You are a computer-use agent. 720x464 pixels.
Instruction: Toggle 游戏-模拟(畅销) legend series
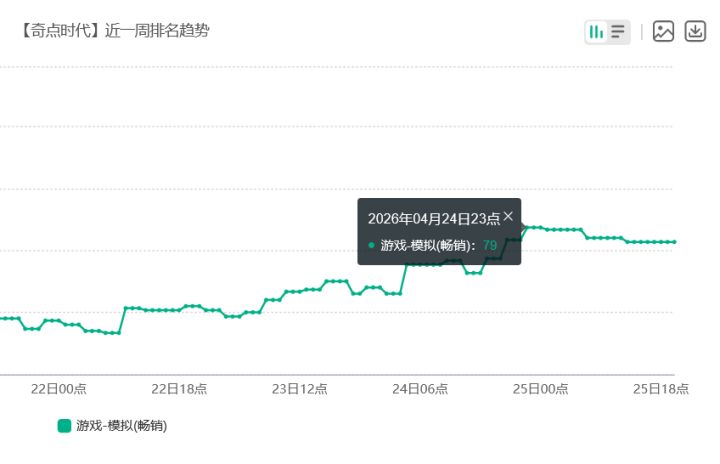[112, 426]
